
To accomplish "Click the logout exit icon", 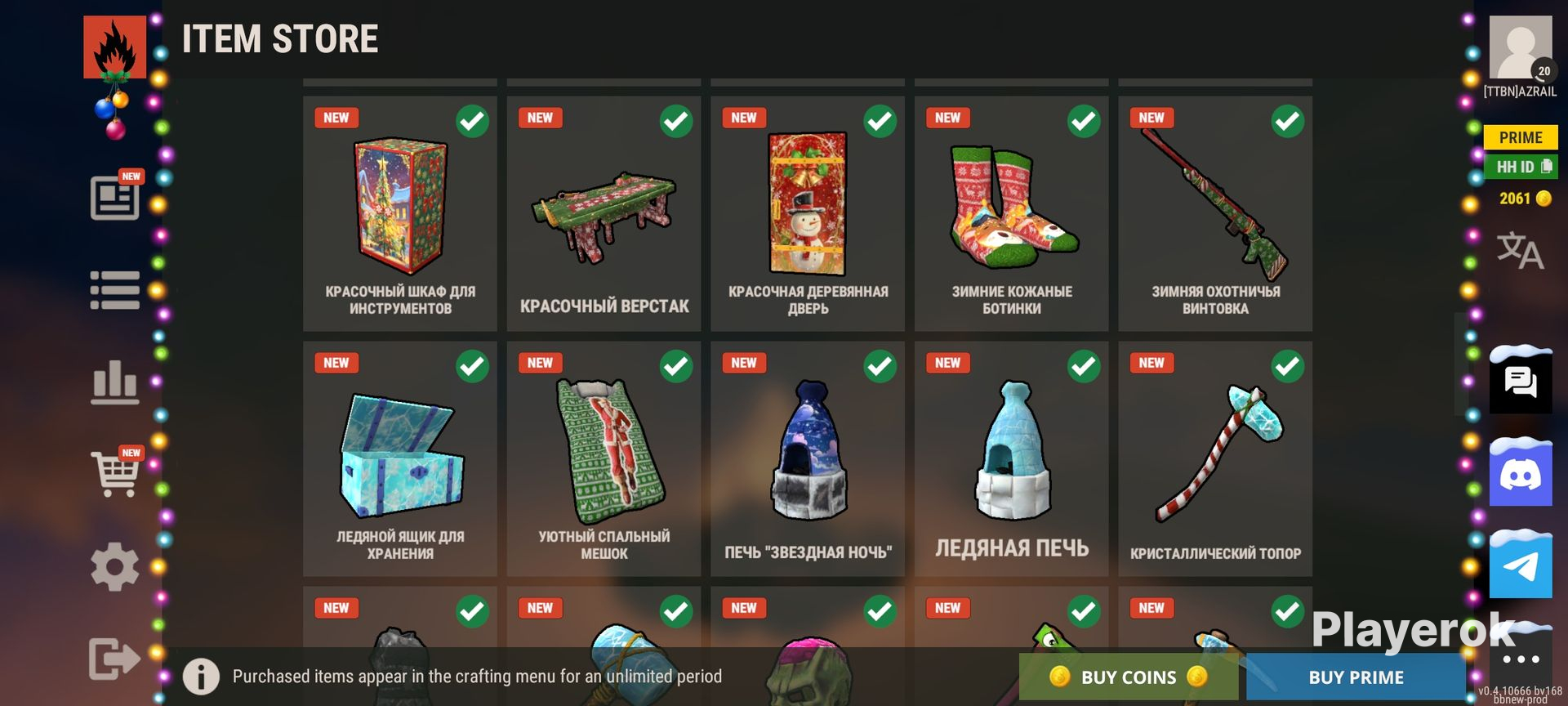I will click(x=114, y=659).
